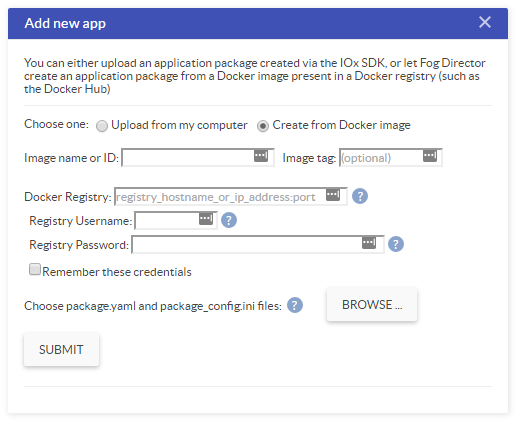The image size is (518, 424).
Task: Select Create from Docker image option
Action: point(263,126)
